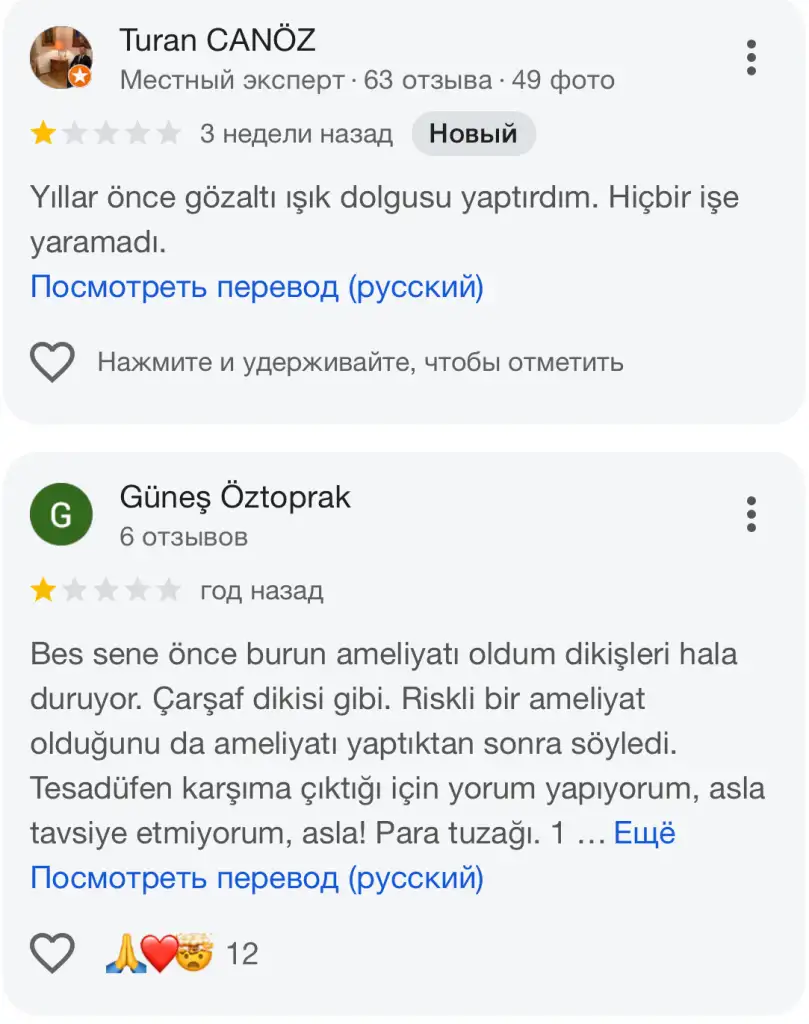Image resolution: width=809 pixels, height=1024 pixels.
Task: Show the translation of Güneş Öztoprak's review
Action: pyautogui.click(x=257, y=878)
